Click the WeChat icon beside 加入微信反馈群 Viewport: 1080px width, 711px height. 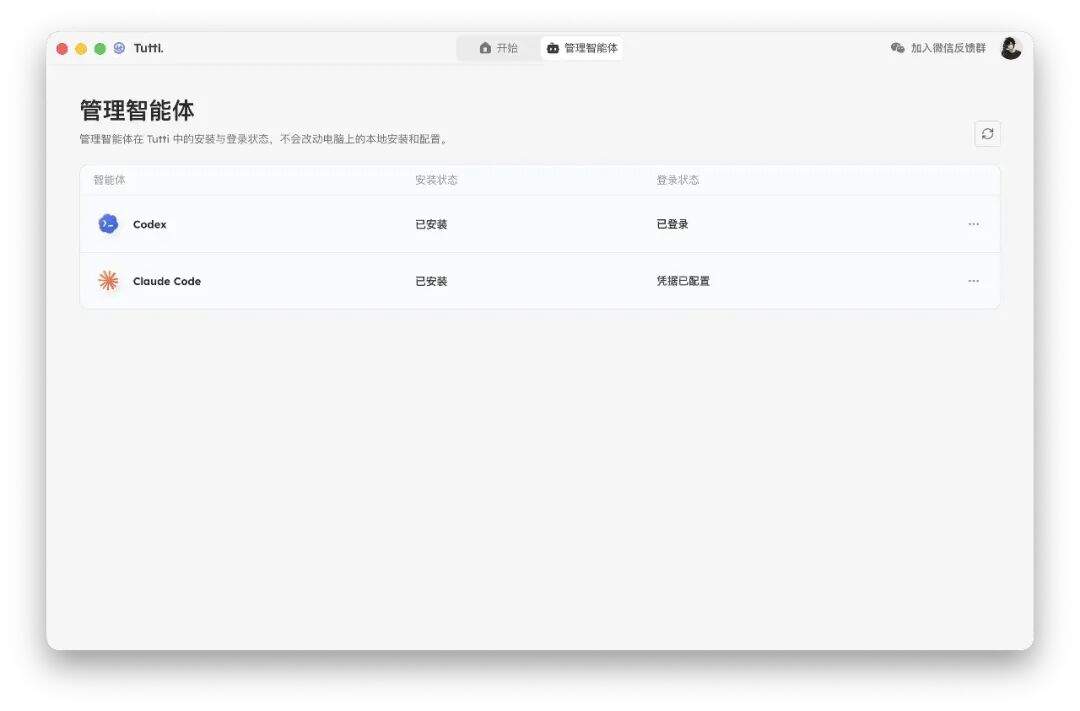click(897, 48)
